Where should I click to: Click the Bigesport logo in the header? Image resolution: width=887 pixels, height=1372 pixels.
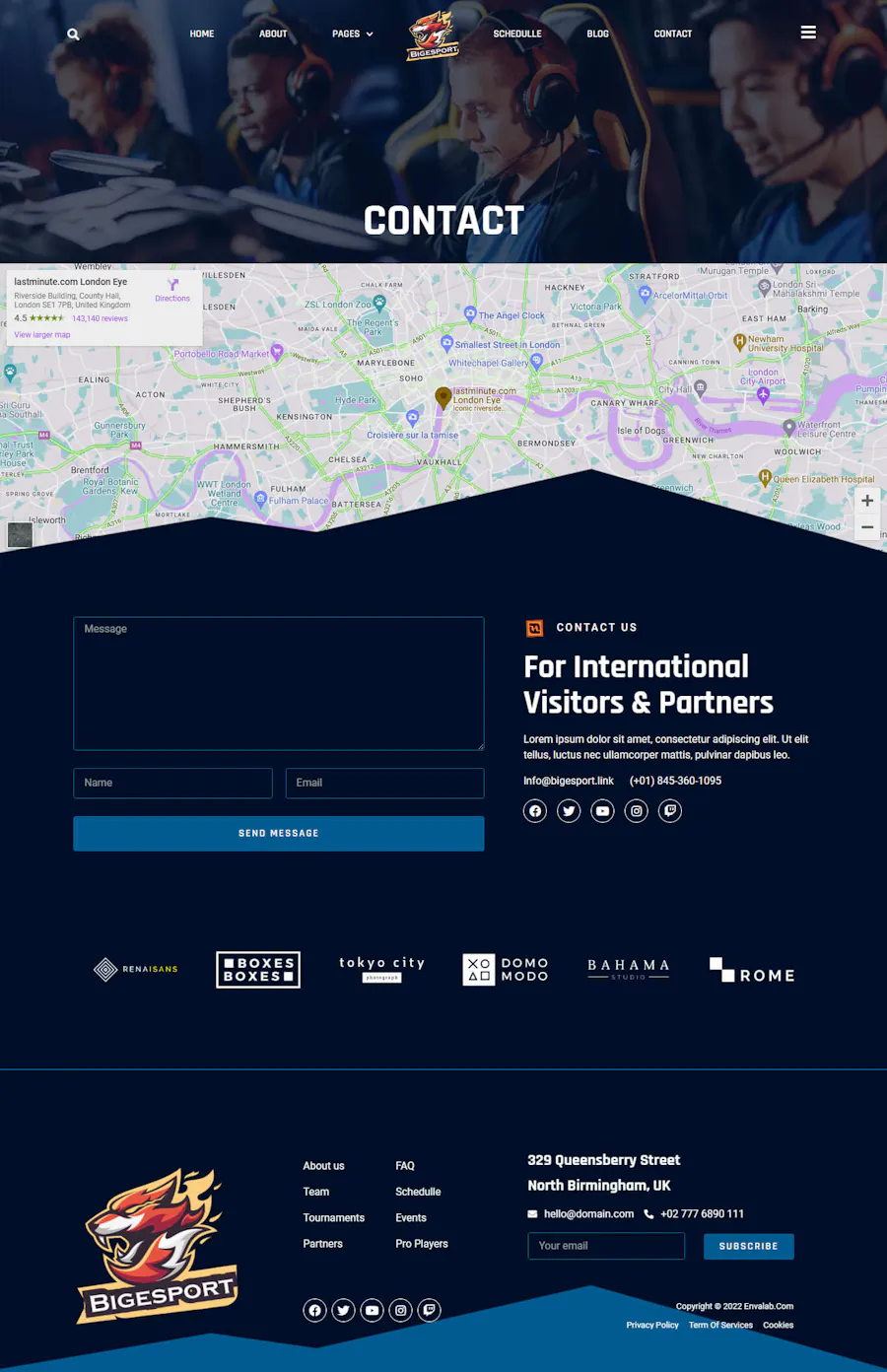click(x=434, y=35)
